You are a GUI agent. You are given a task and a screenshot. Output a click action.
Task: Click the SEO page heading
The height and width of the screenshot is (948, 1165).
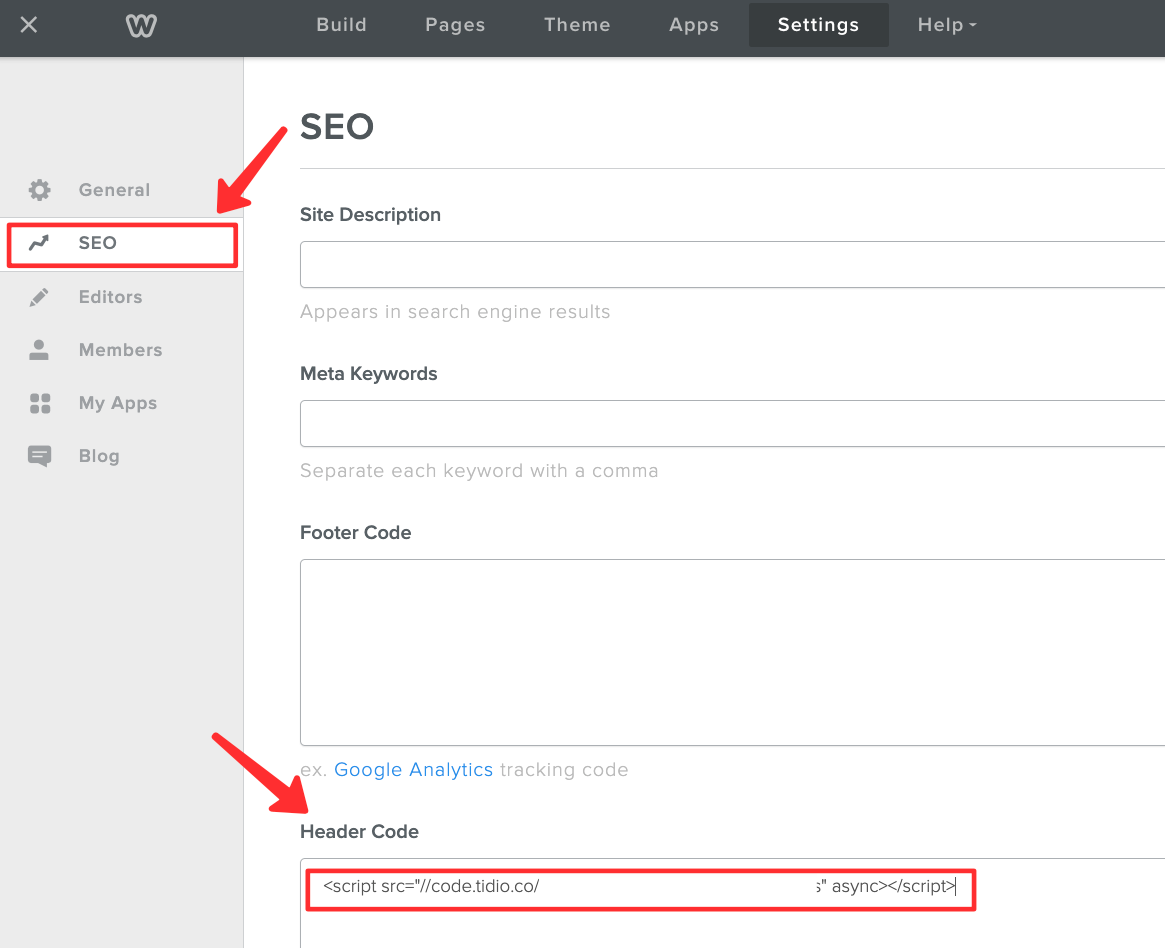[337, 126]
